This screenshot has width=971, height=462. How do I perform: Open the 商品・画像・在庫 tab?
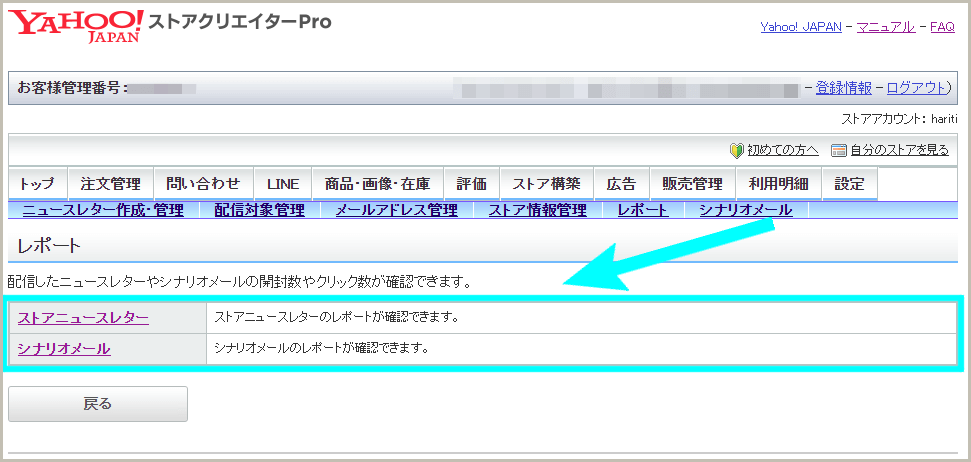click(x=378, y=183)
